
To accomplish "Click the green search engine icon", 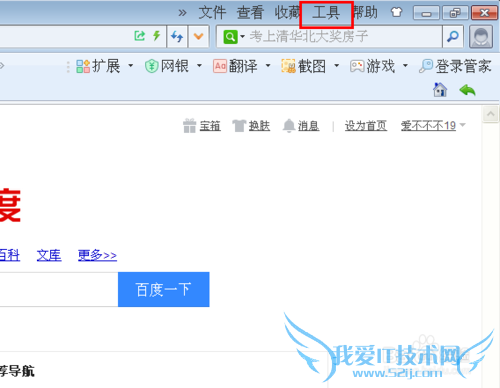I will tap(231, 37).
